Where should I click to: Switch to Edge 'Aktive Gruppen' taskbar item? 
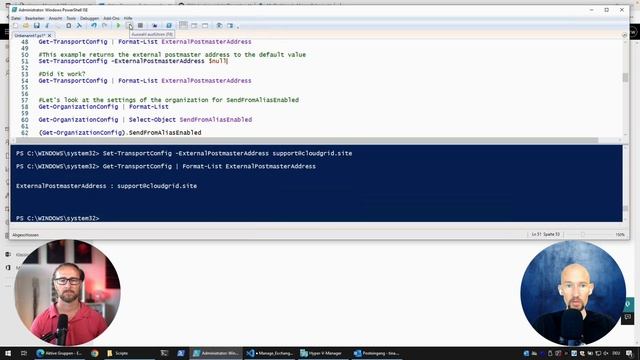click(59, 353)
